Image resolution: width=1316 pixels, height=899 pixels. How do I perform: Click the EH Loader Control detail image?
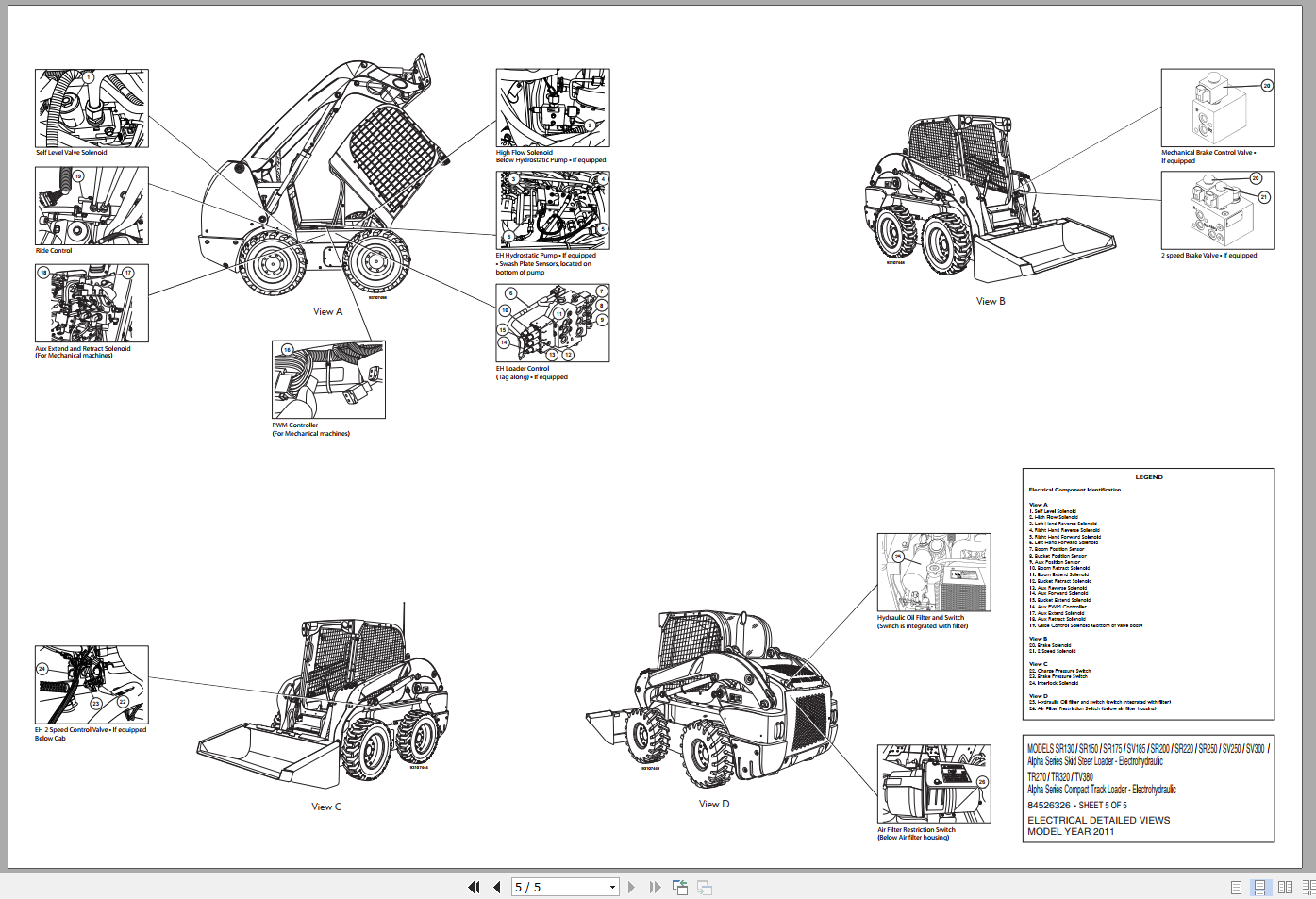coord(552,321)
